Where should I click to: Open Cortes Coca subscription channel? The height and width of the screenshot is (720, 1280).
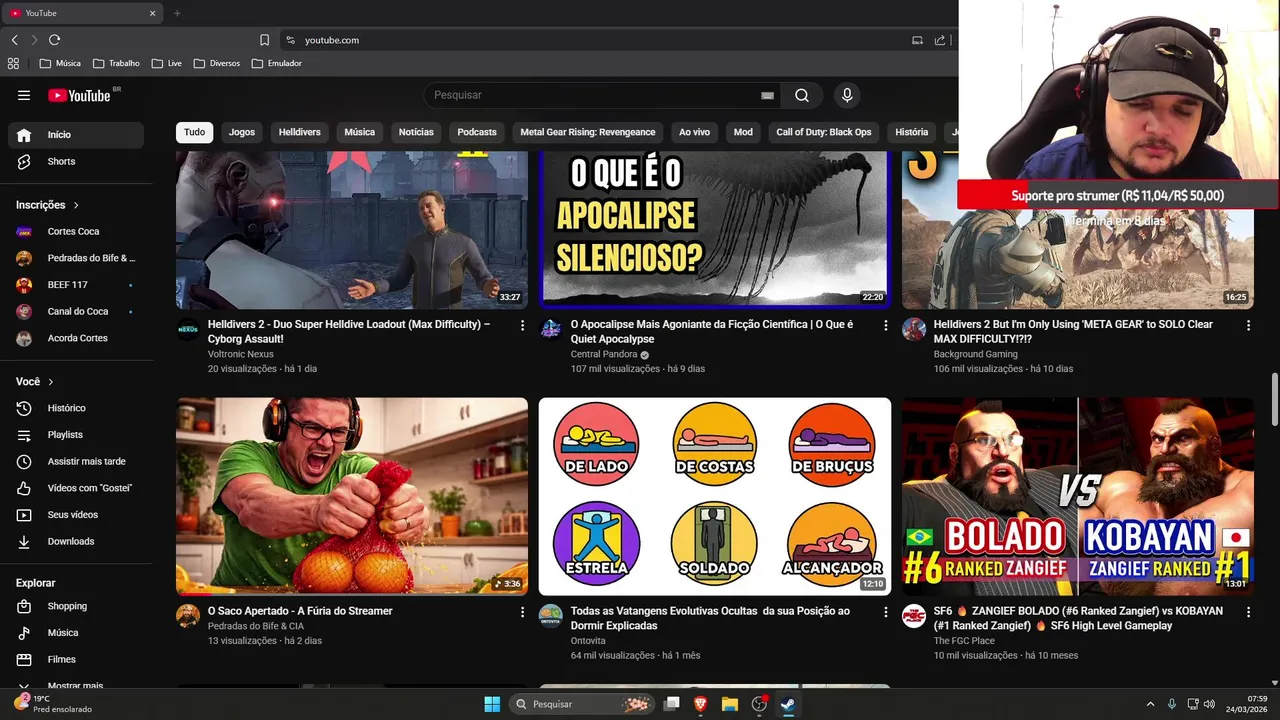pyautogui.click(x=76, y=232)
